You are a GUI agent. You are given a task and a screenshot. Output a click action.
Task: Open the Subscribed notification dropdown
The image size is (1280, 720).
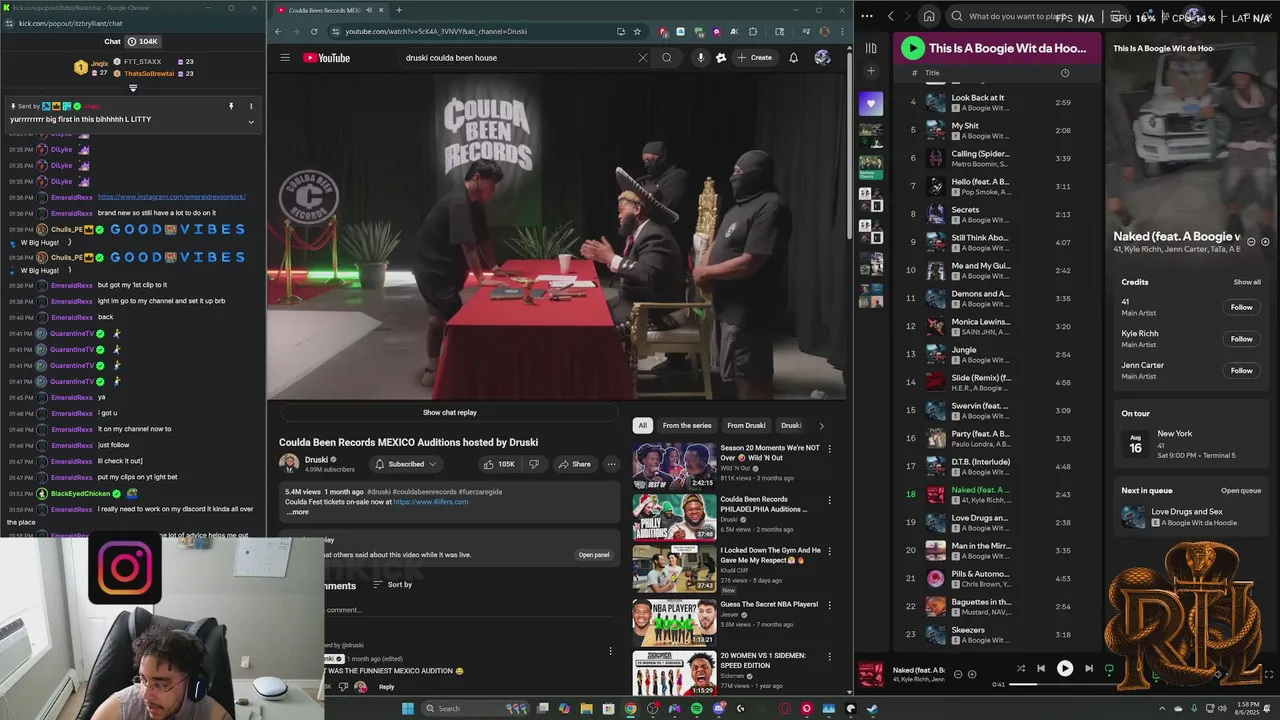406,464
